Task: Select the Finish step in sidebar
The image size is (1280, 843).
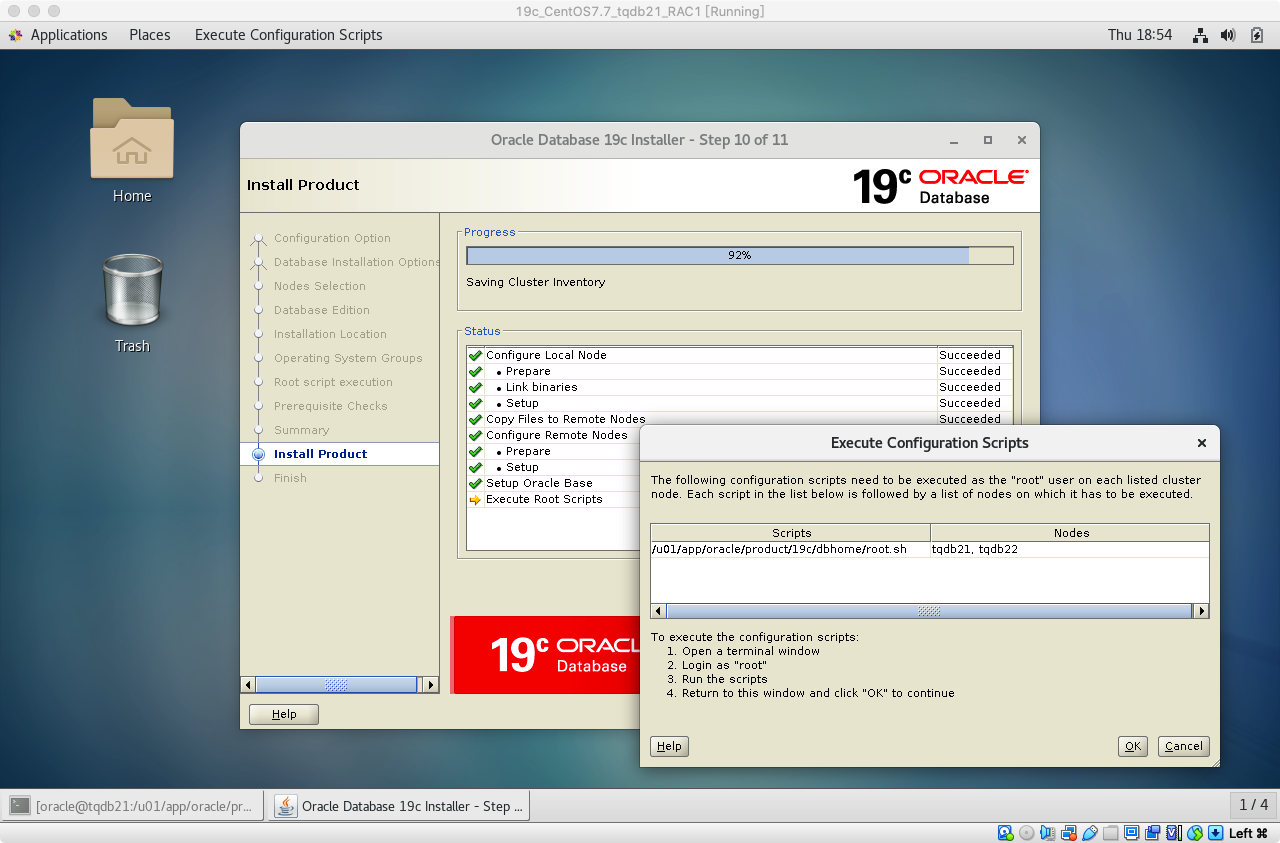Action: (290, 478)
